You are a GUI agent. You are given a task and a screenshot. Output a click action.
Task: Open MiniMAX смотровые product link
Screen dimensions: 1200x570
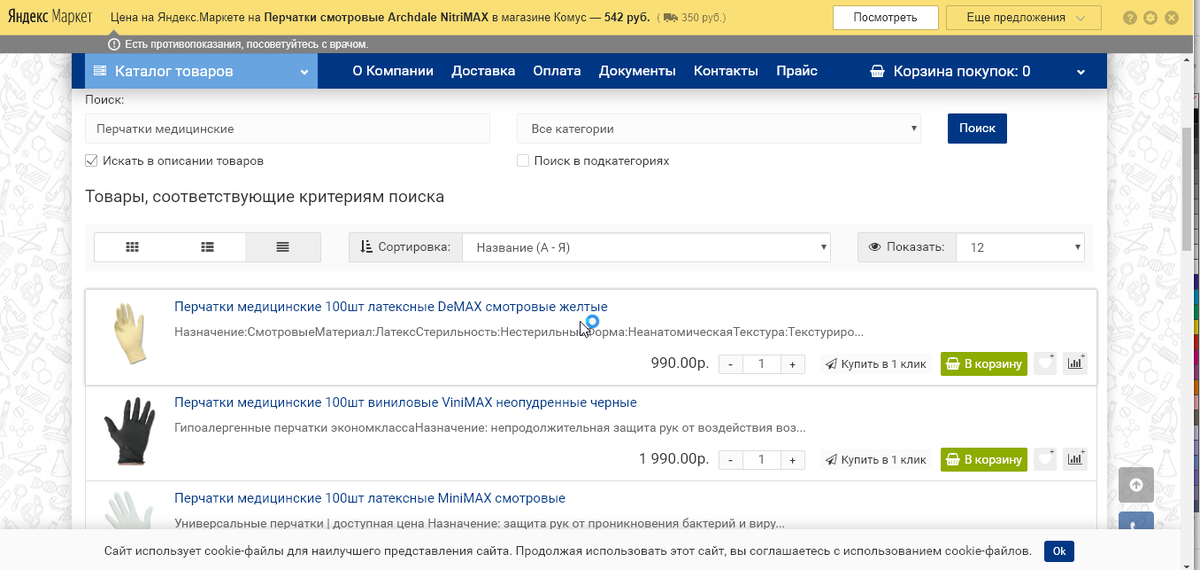point(370,498)
